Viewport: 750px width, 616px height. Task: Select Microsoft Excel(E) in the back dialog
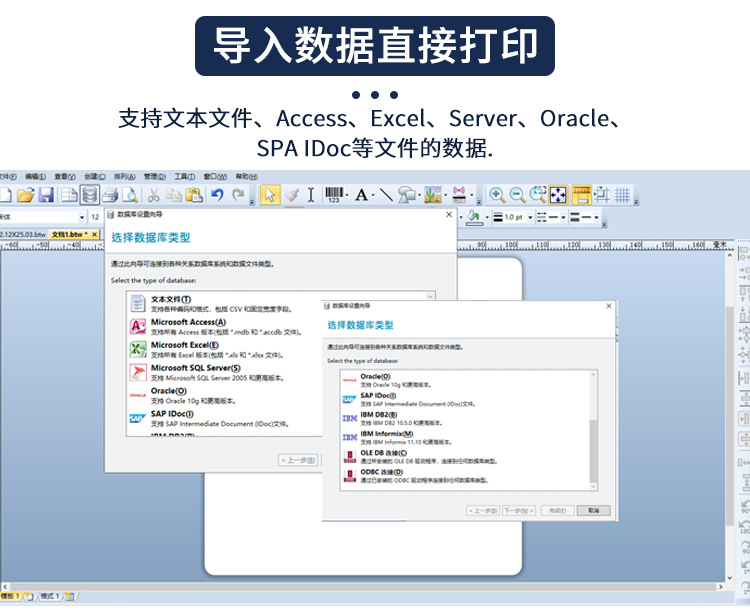tap(225, 350)
